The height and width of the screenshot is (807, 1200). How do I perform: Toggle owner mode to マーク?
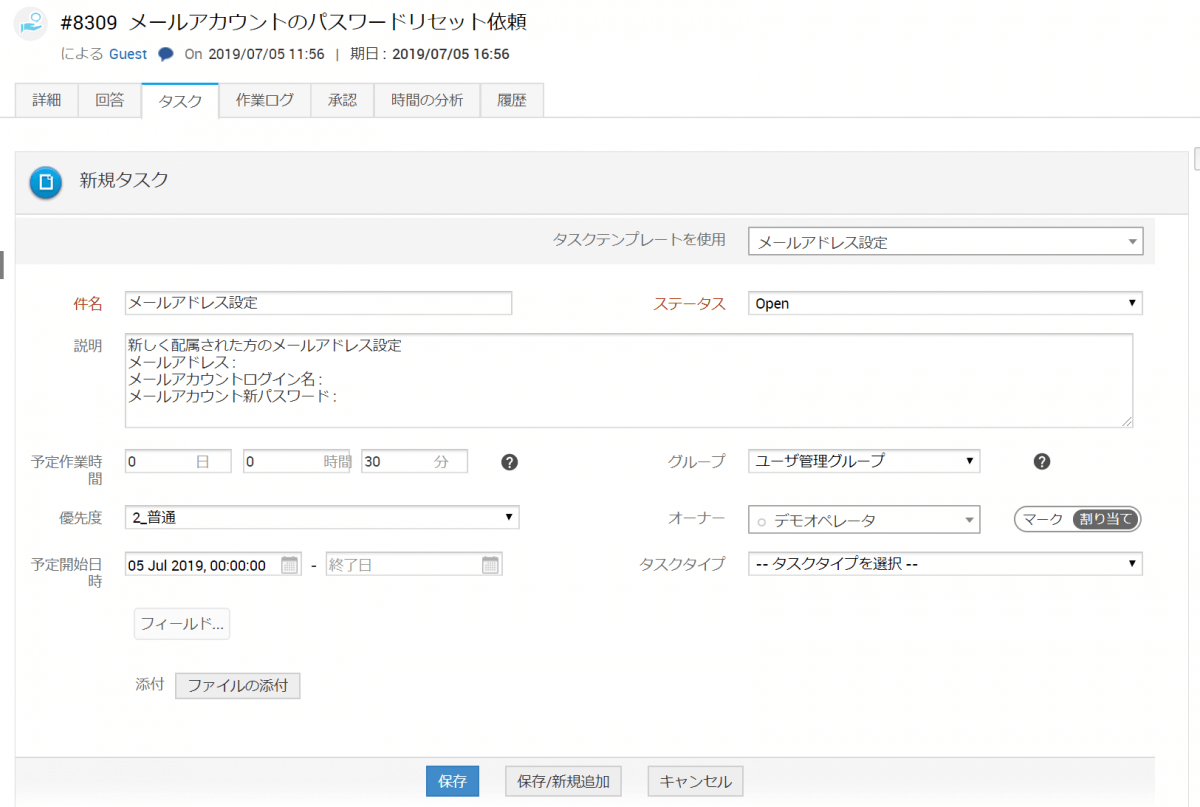[1042, 520]
